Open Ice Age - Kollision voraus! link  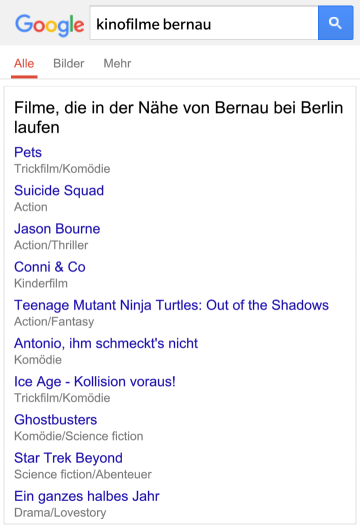[x=95, y=382]
